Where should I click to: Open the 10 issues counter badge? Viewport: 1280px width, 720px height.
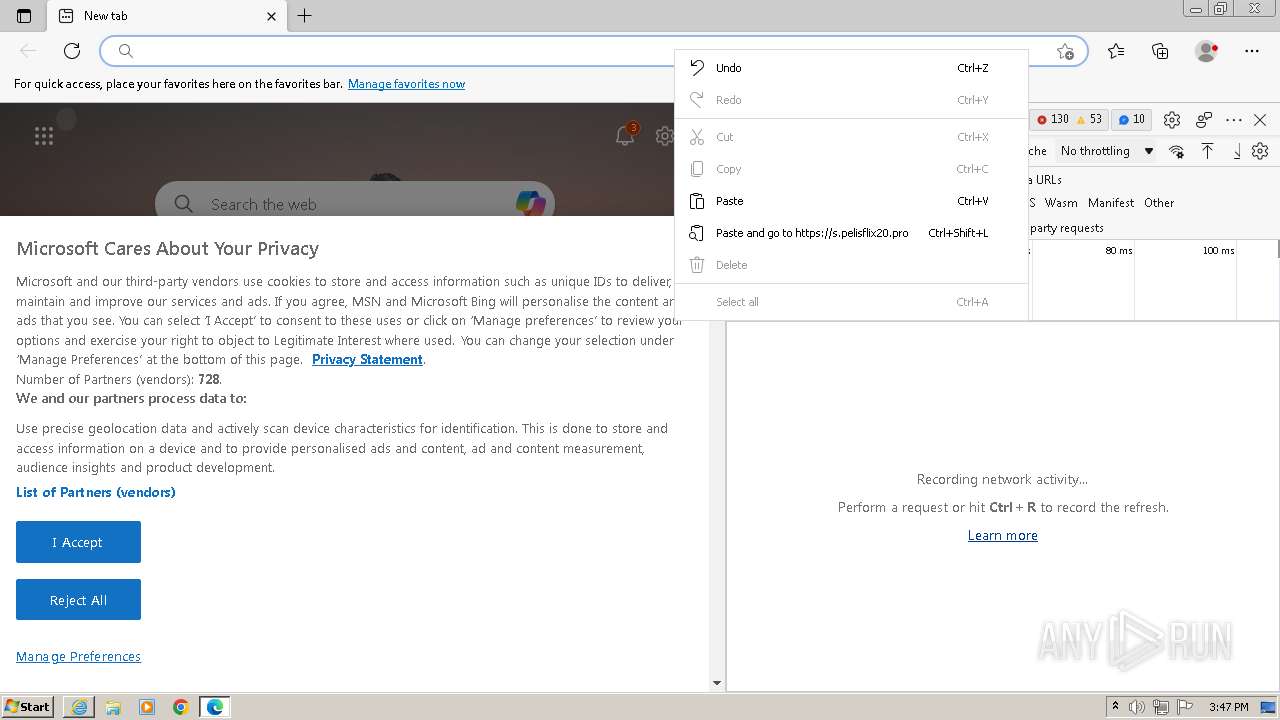1131,119
